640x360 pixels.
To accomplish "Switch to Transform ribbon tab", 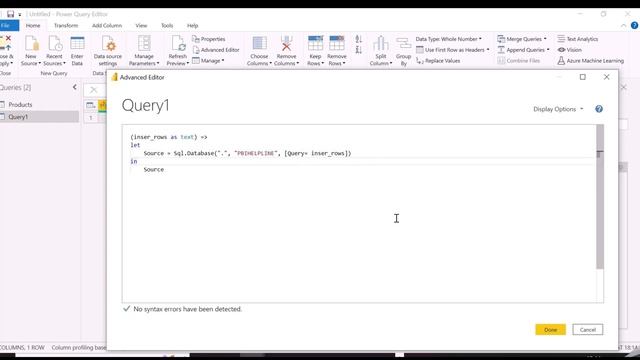I will (66, 25).
